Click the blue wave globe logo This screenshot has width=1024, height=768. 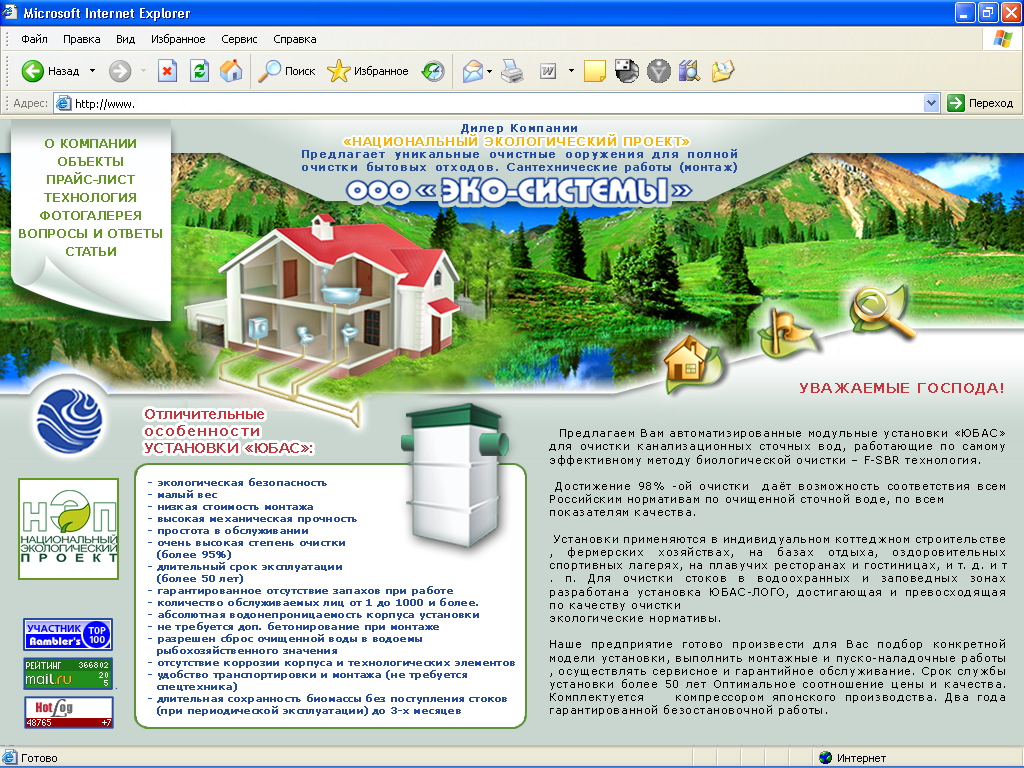coord(69,420)
